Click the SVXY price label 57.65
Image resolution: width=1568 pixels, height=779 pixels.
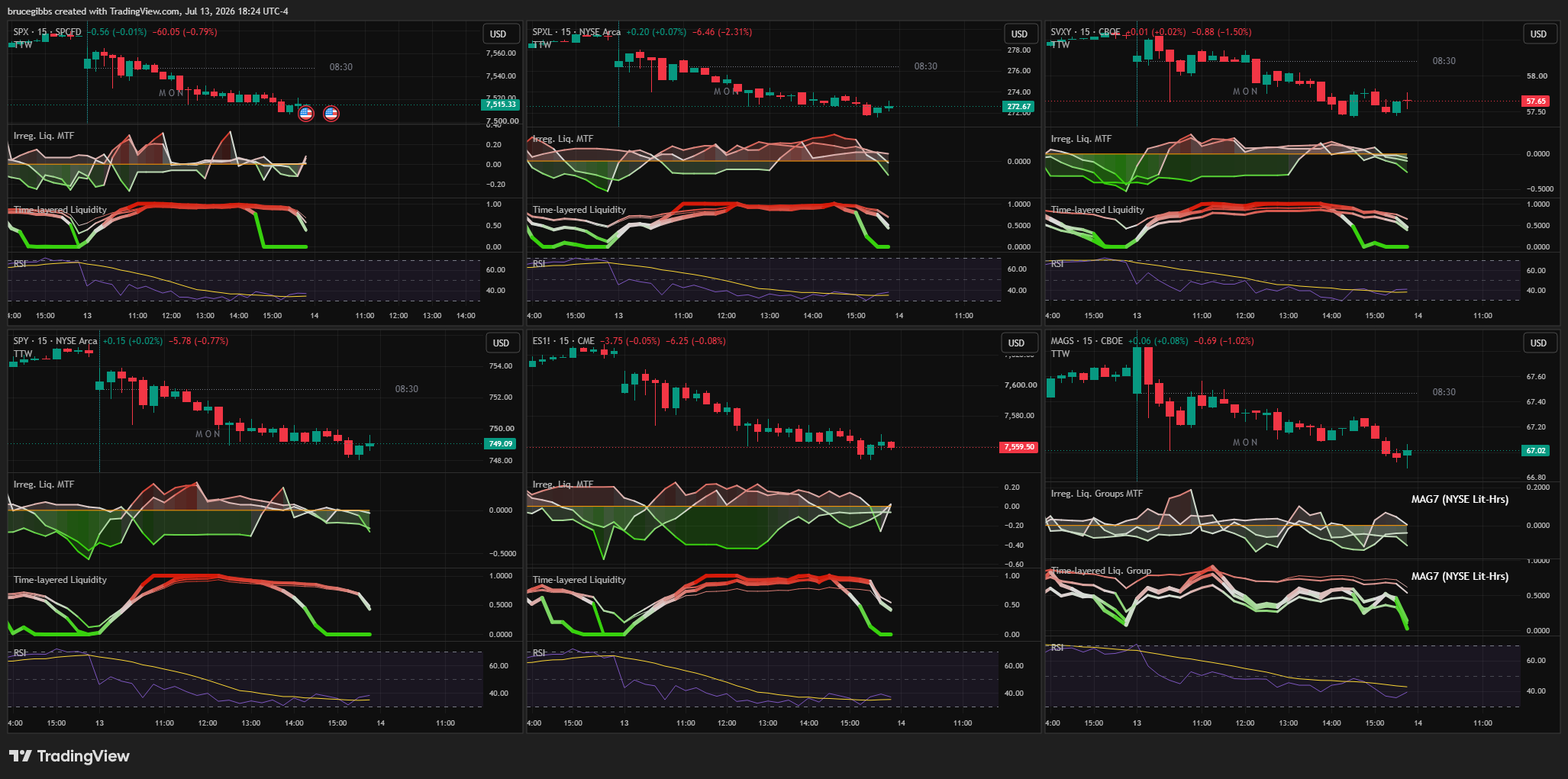[x=1536, y=101]
